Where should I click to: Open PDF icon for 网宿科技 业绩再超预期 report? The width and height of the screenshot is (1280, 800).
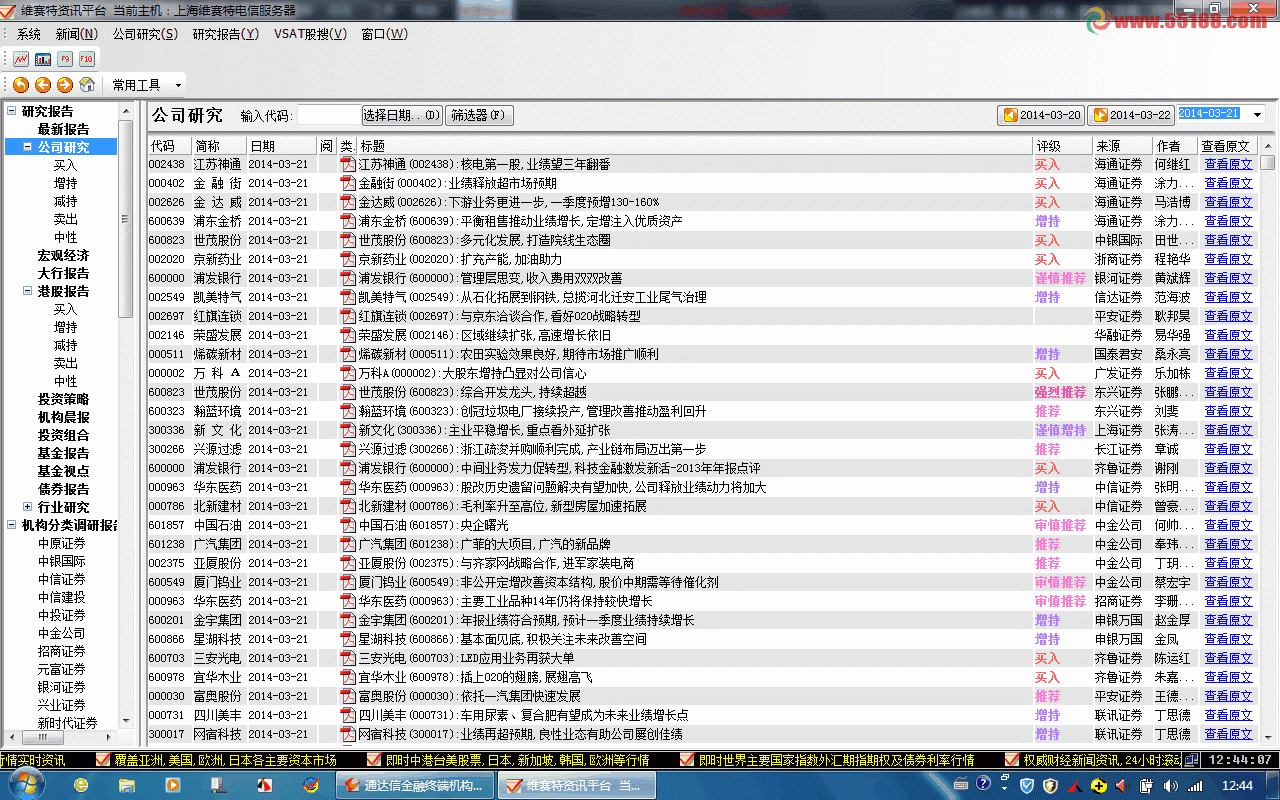(x=348, y=734)
